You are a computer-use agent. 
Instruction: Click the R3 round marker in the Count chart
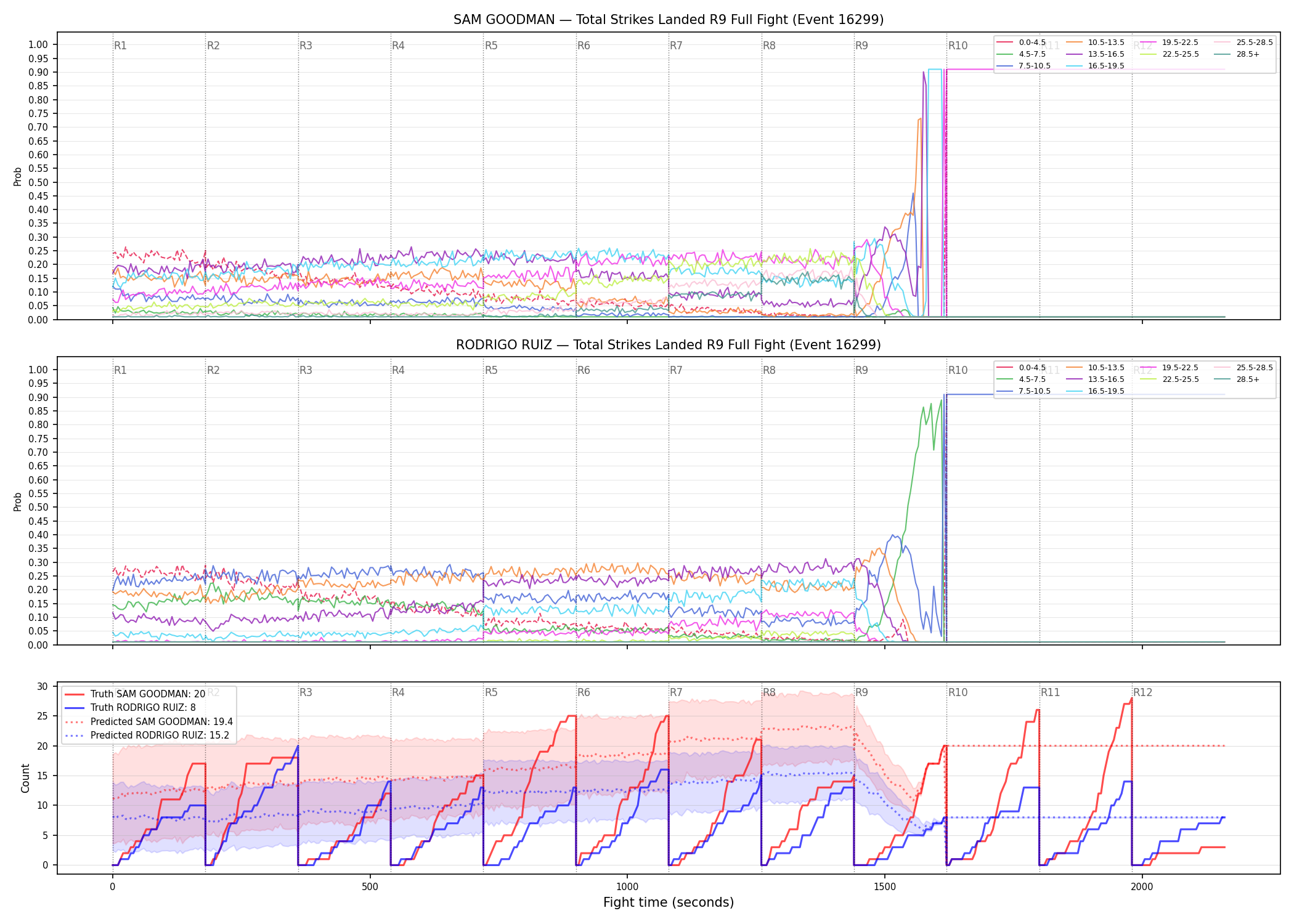(x=306, y=692)
